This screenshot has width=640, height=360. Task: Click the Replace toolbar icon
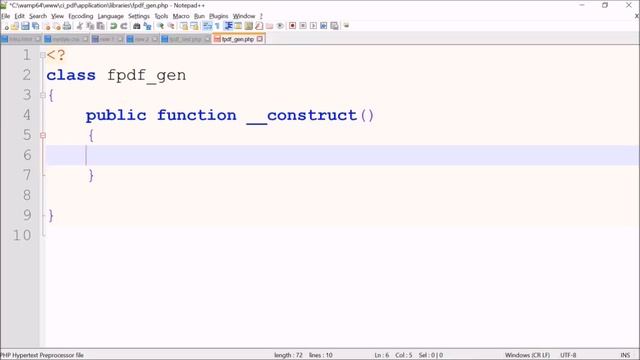(x=147, y=26)
